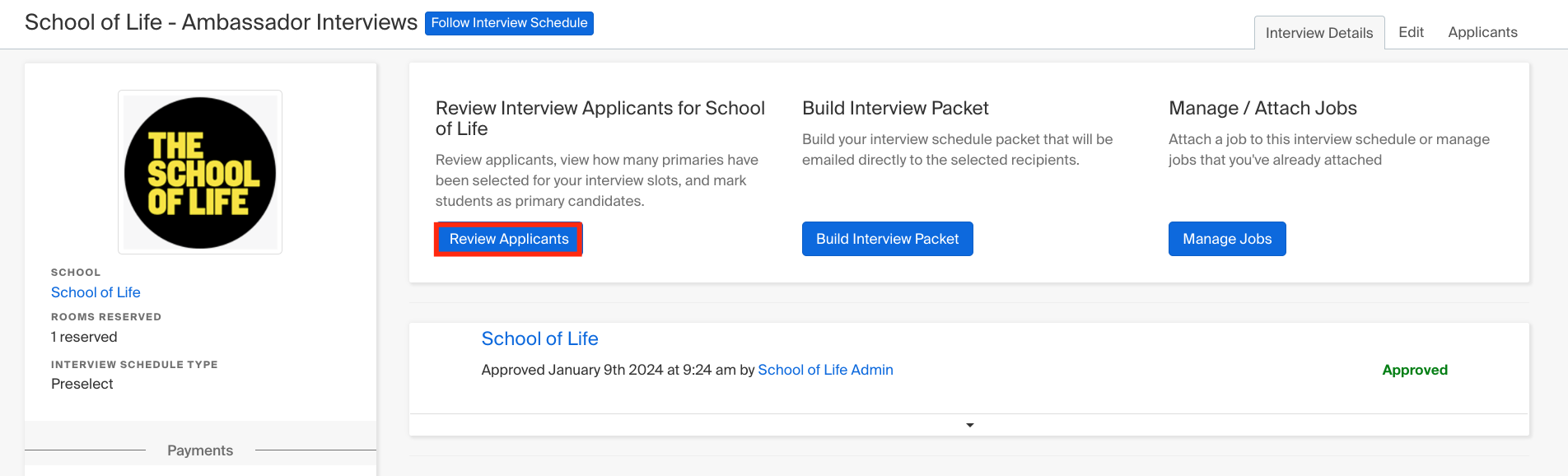Open the Edit tab
Image resolution: width=1568 pixels, height=476 pixels.
pos(1411,32)
